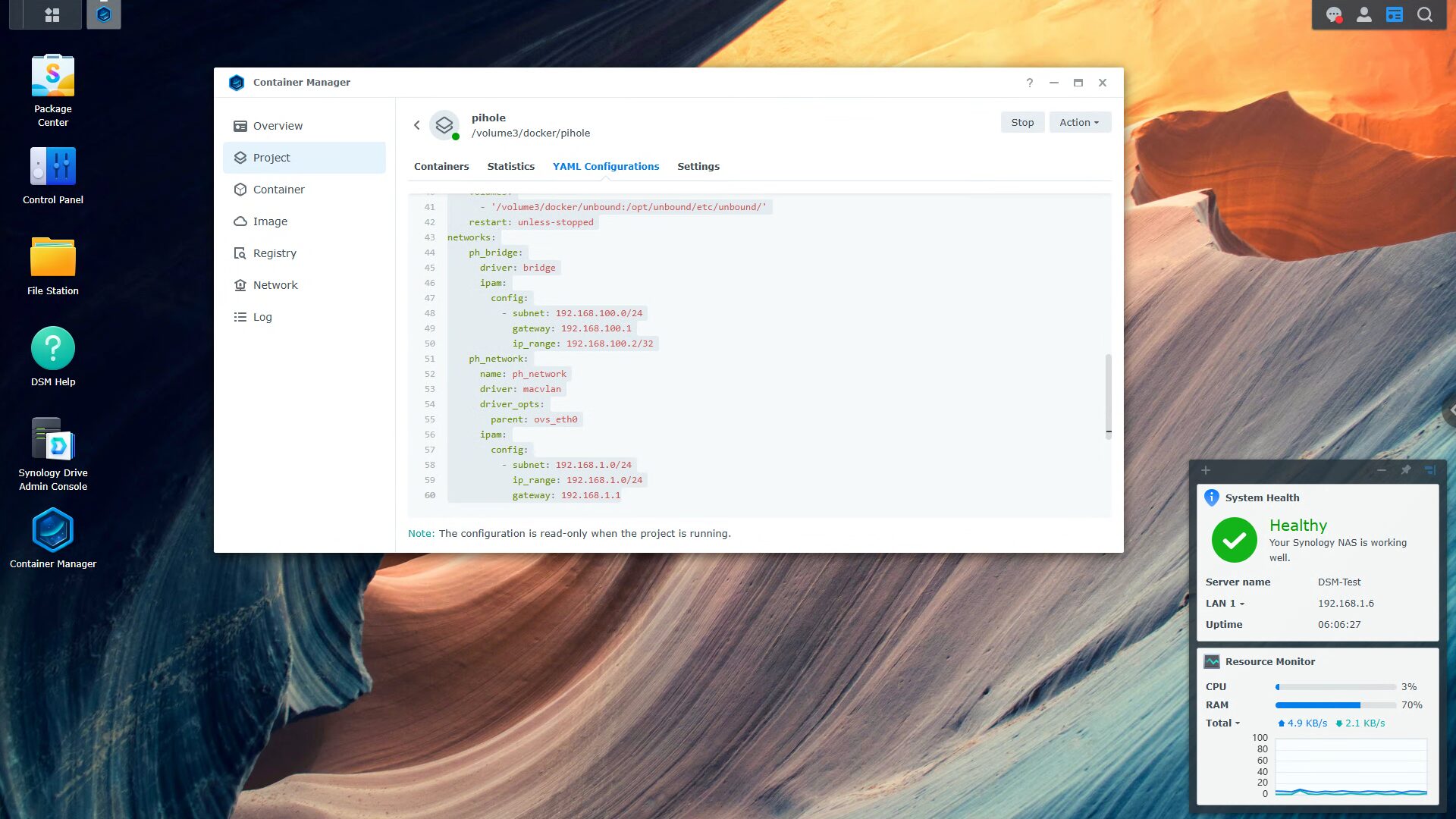Screen dimensions: 1456x819
Task: Drag the CPU usage slider indicator
Action: (x=1278, y=687)
